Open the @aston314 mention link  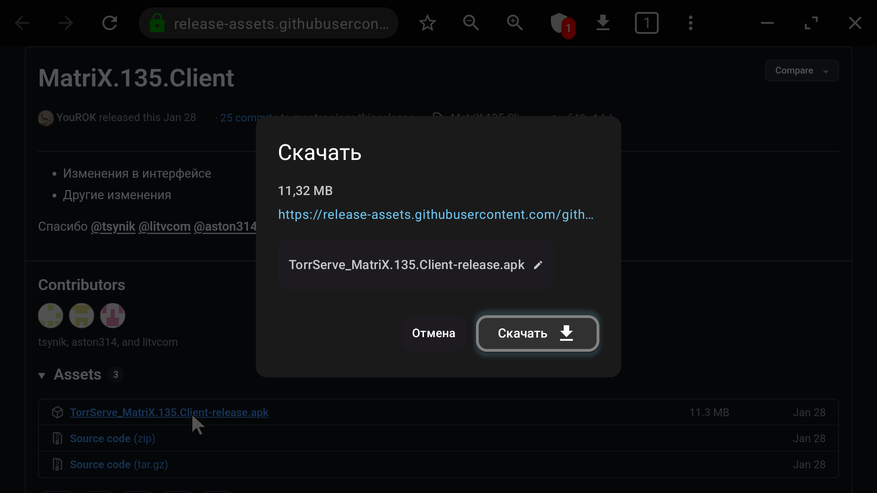pos(225,227)
